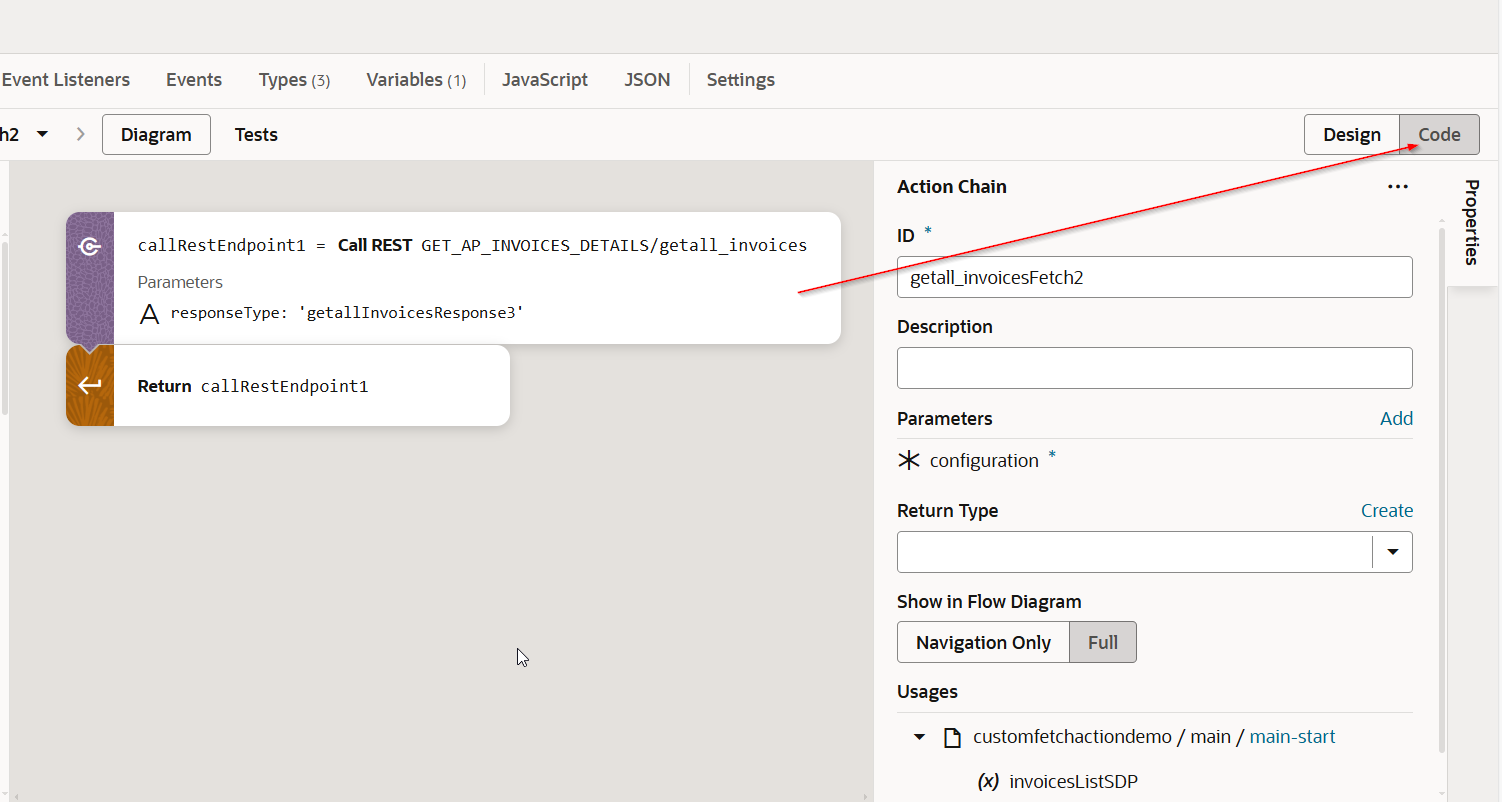
Task: Select the Tests tab
Action: pyautogui.click(x=256, y=135)
